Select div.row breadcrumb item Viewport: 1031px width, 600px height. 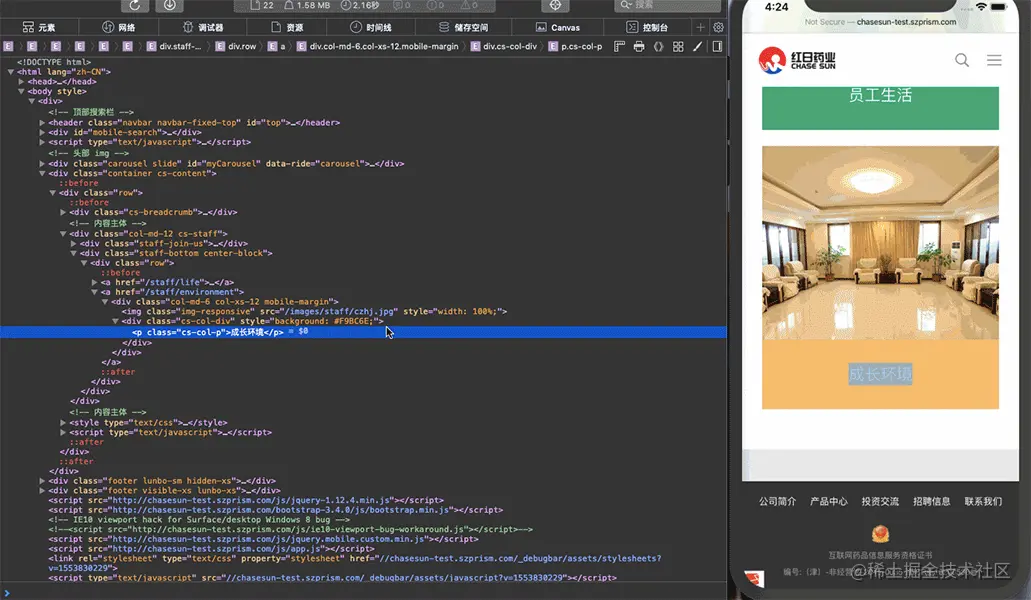pyautogui.click(x=235, y=47)
